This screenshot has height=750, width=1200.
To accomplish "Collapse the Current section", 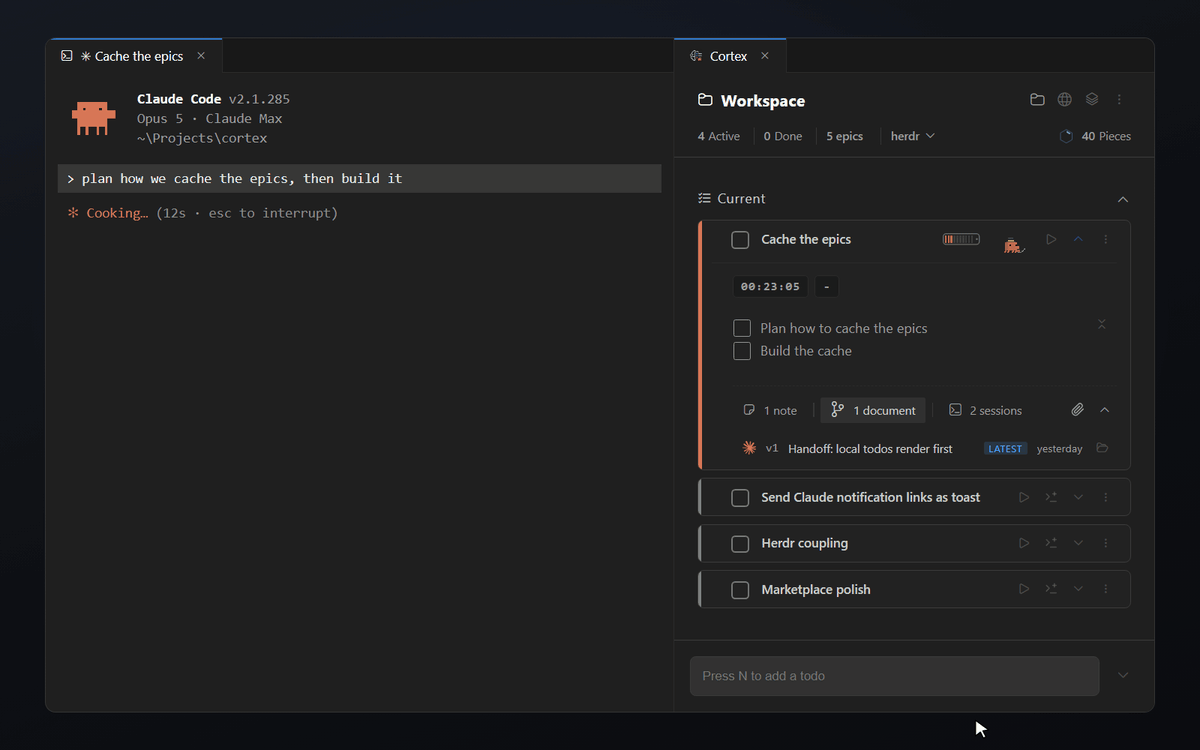I will pyautogui.click(x=1122, y=199).
